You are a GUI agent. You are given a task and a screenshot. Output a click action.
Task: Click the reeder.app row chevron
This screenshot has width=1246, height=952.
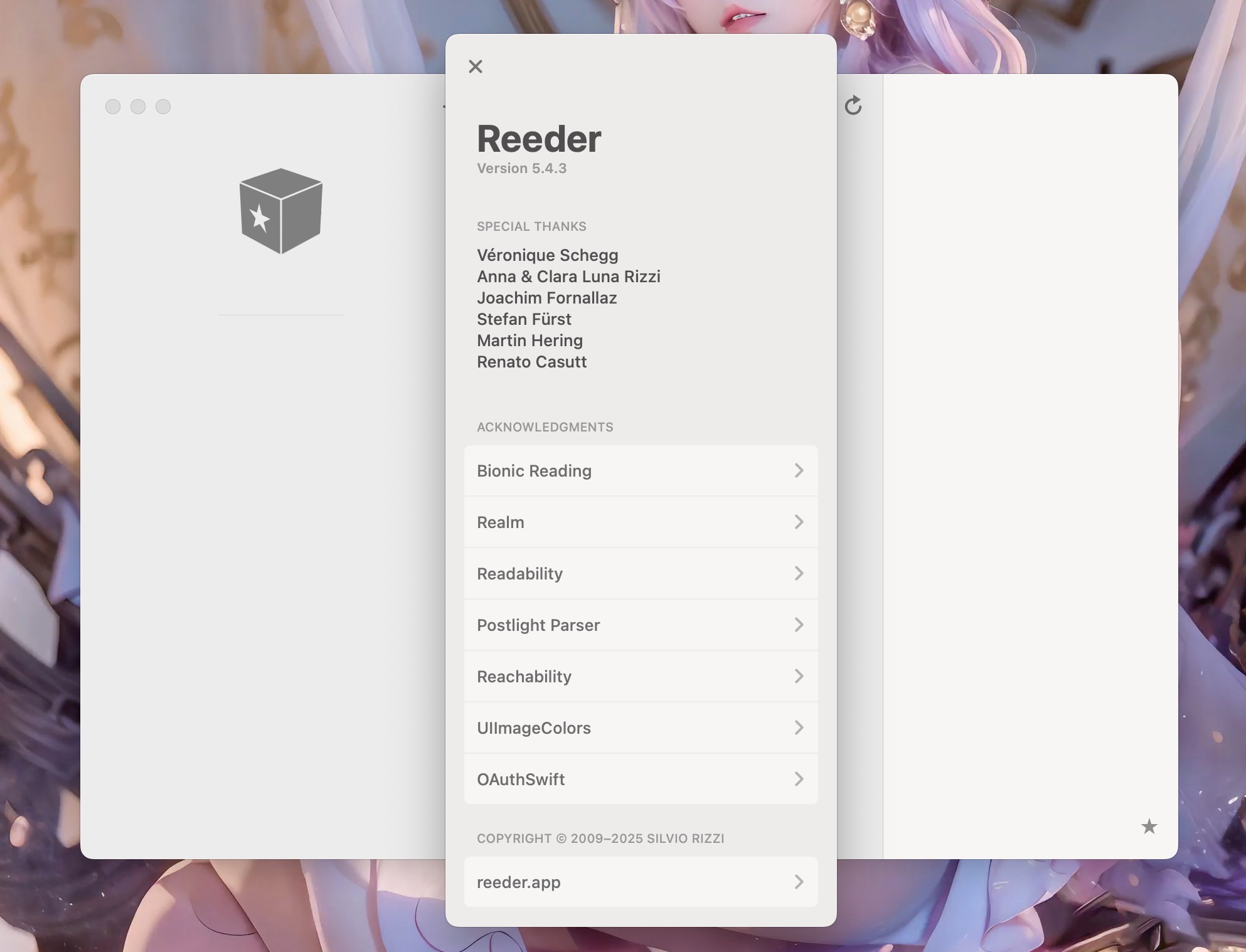click(x=799, y=882)
